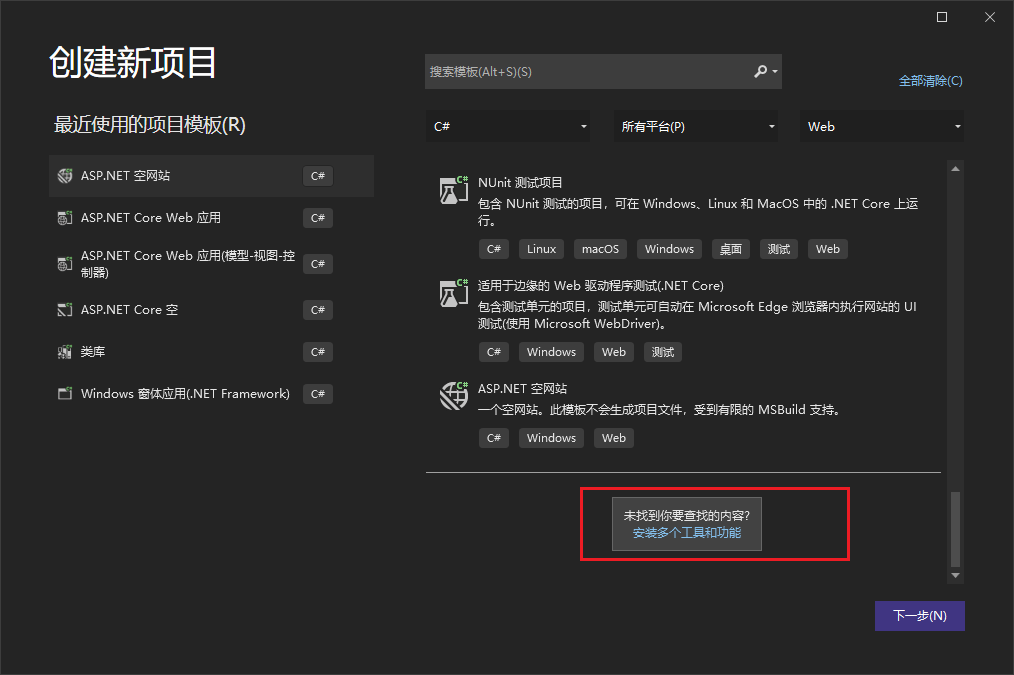
Task: Select ASP.NET 空网站 title in the template list
Action: (523, 389)
